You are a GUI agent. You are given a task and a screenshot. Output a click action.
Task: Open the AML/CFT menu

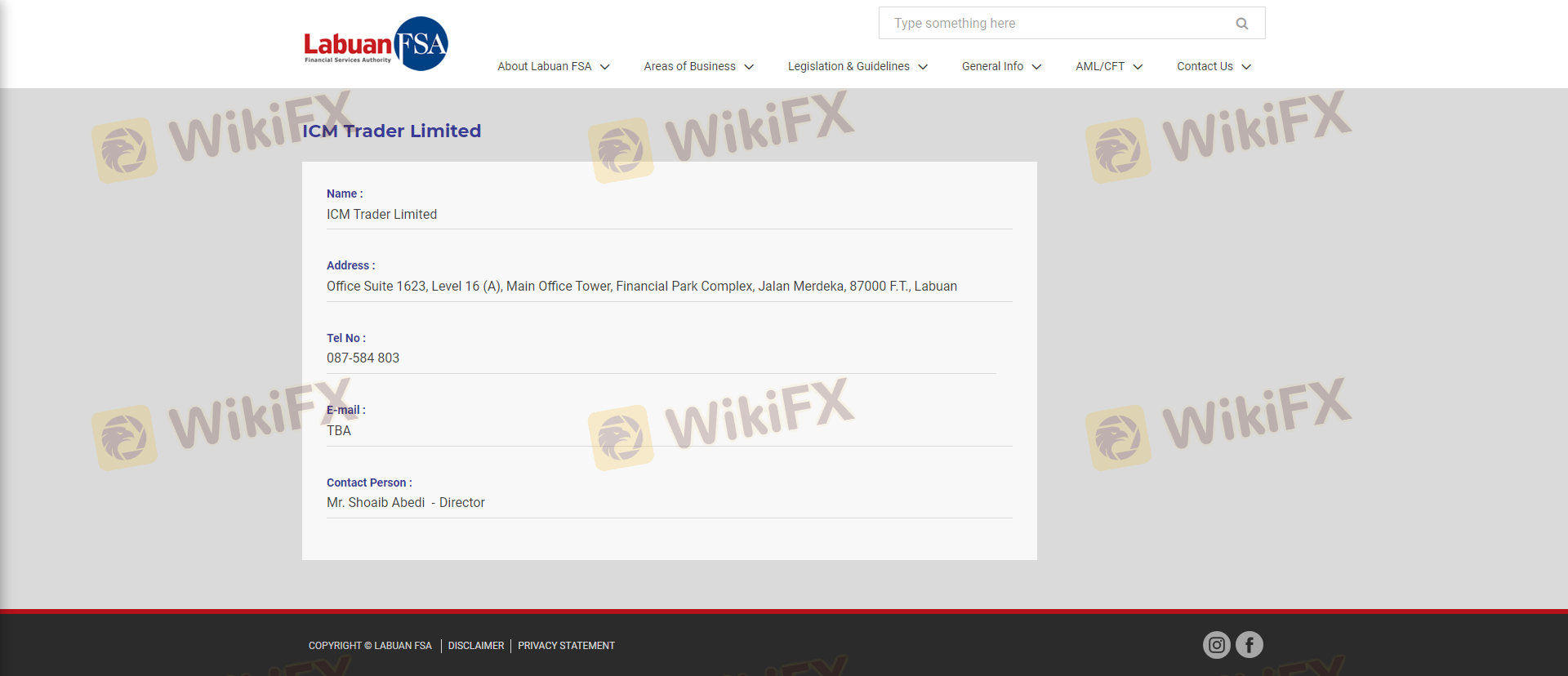click(1100, 66)
